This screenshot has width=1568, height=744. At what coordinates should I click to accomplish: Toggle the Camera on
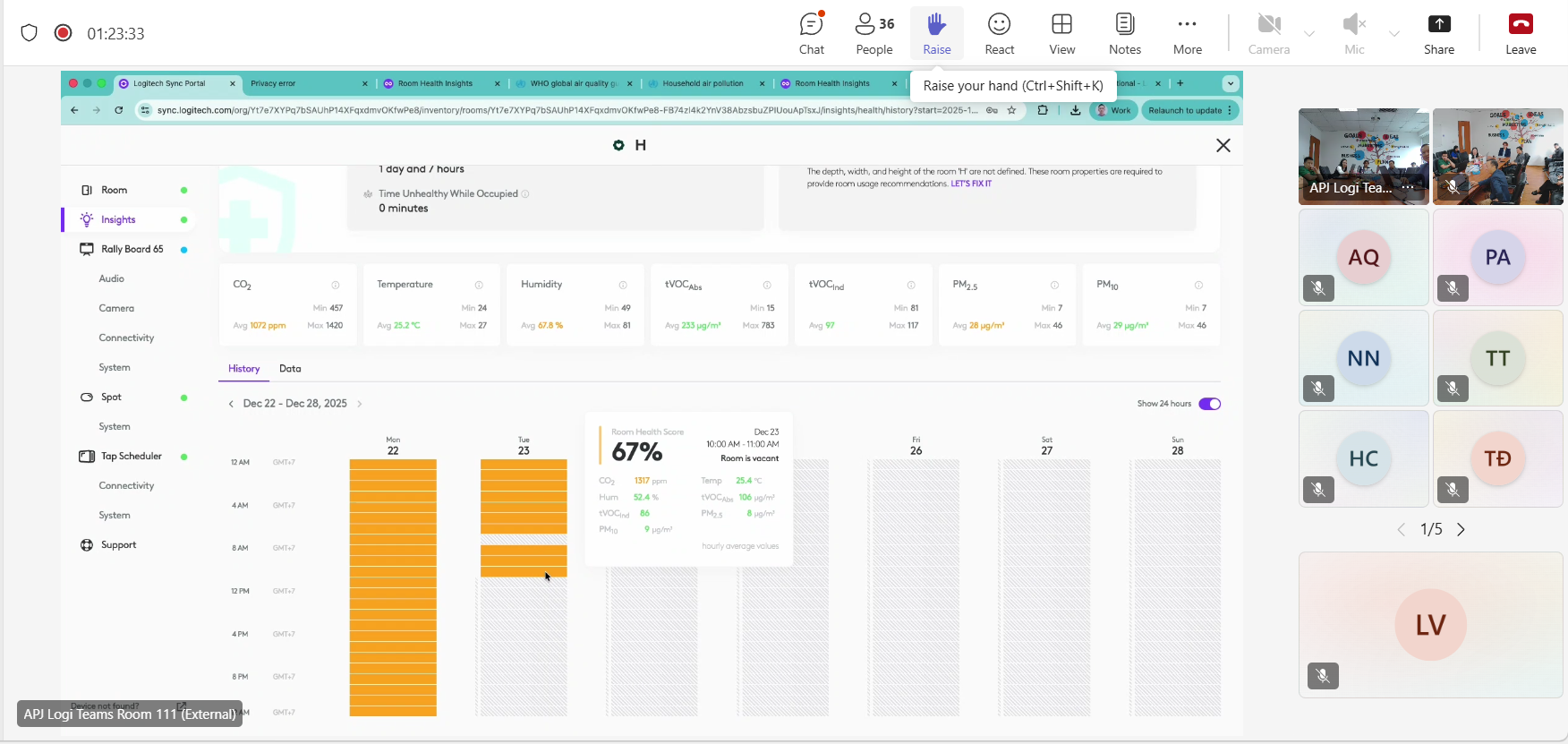tap(1268, 33)
